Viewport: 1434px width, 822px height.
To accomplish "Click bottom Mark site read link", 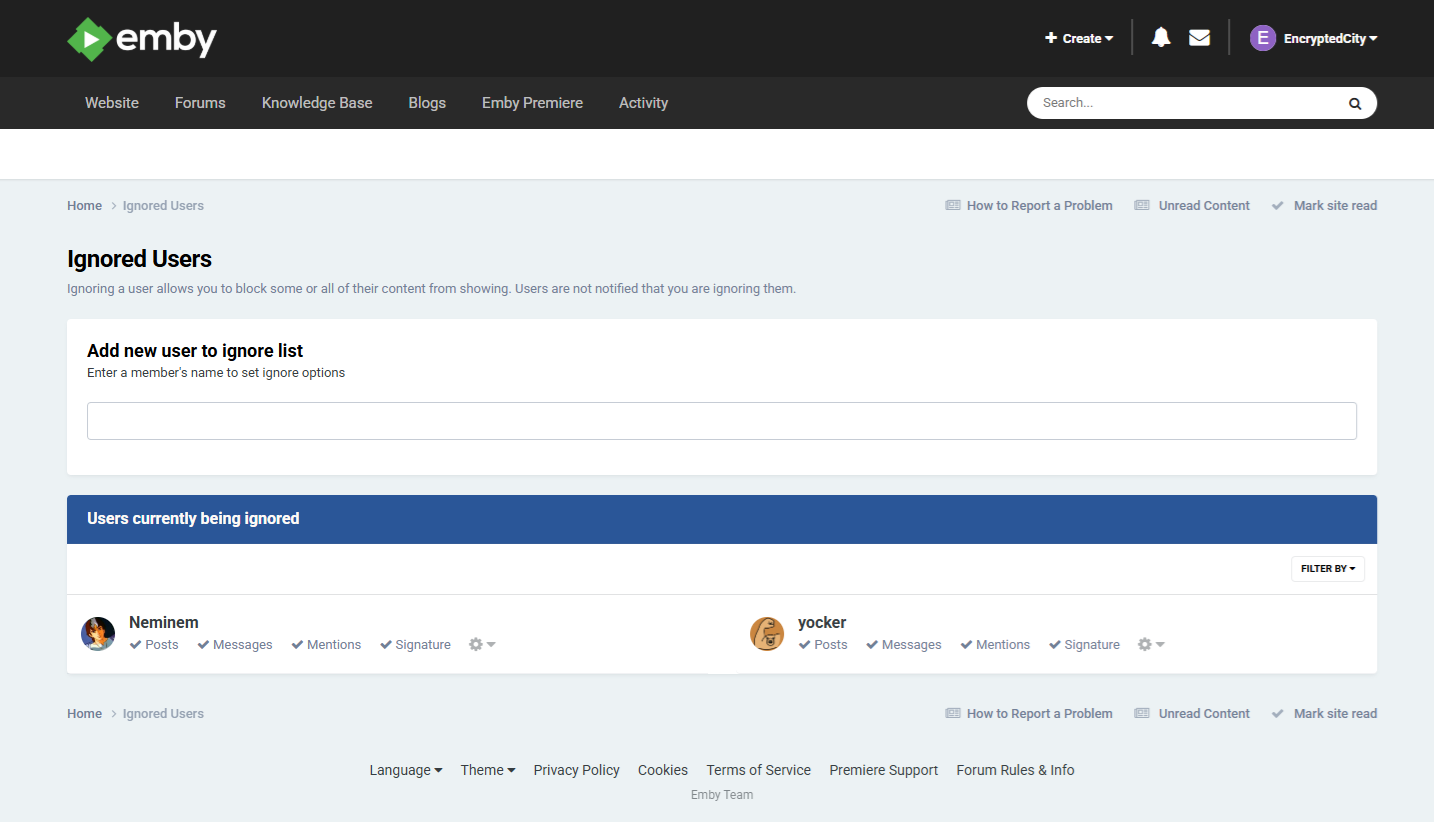I will (1324, 714).
